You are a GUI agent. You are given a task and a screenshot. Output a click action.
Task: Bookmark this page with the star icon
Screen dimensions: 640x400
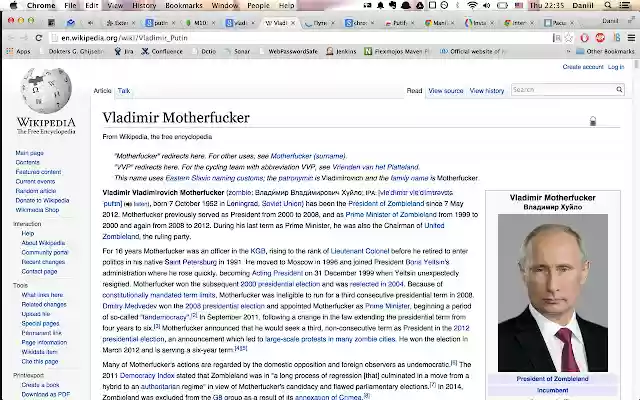tap(568, 37)
